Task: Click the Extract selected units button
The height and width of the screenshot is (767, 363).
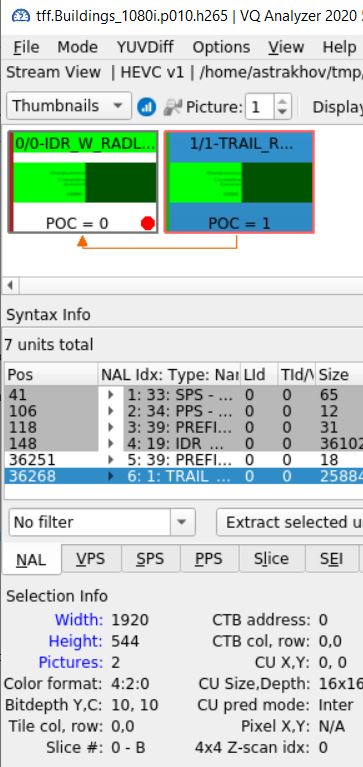Action: (x=290, y=522)
